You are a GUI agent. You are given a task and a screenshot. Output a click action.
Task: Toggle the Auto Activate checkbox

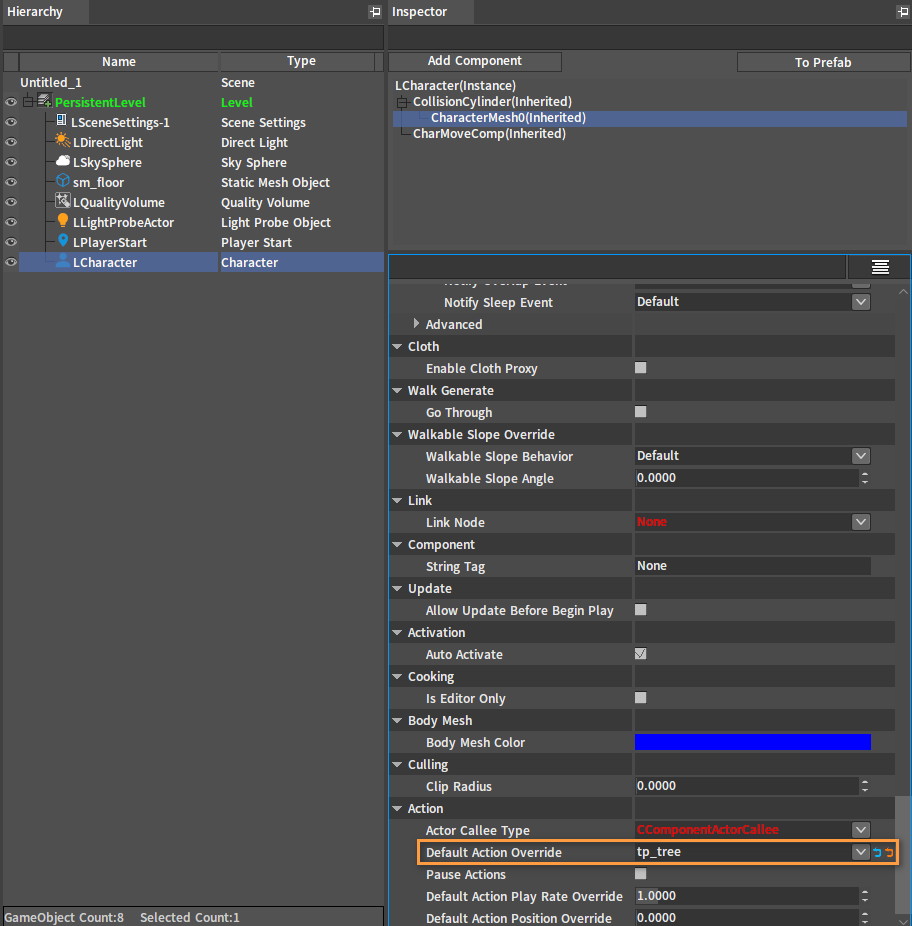(640, 654)
